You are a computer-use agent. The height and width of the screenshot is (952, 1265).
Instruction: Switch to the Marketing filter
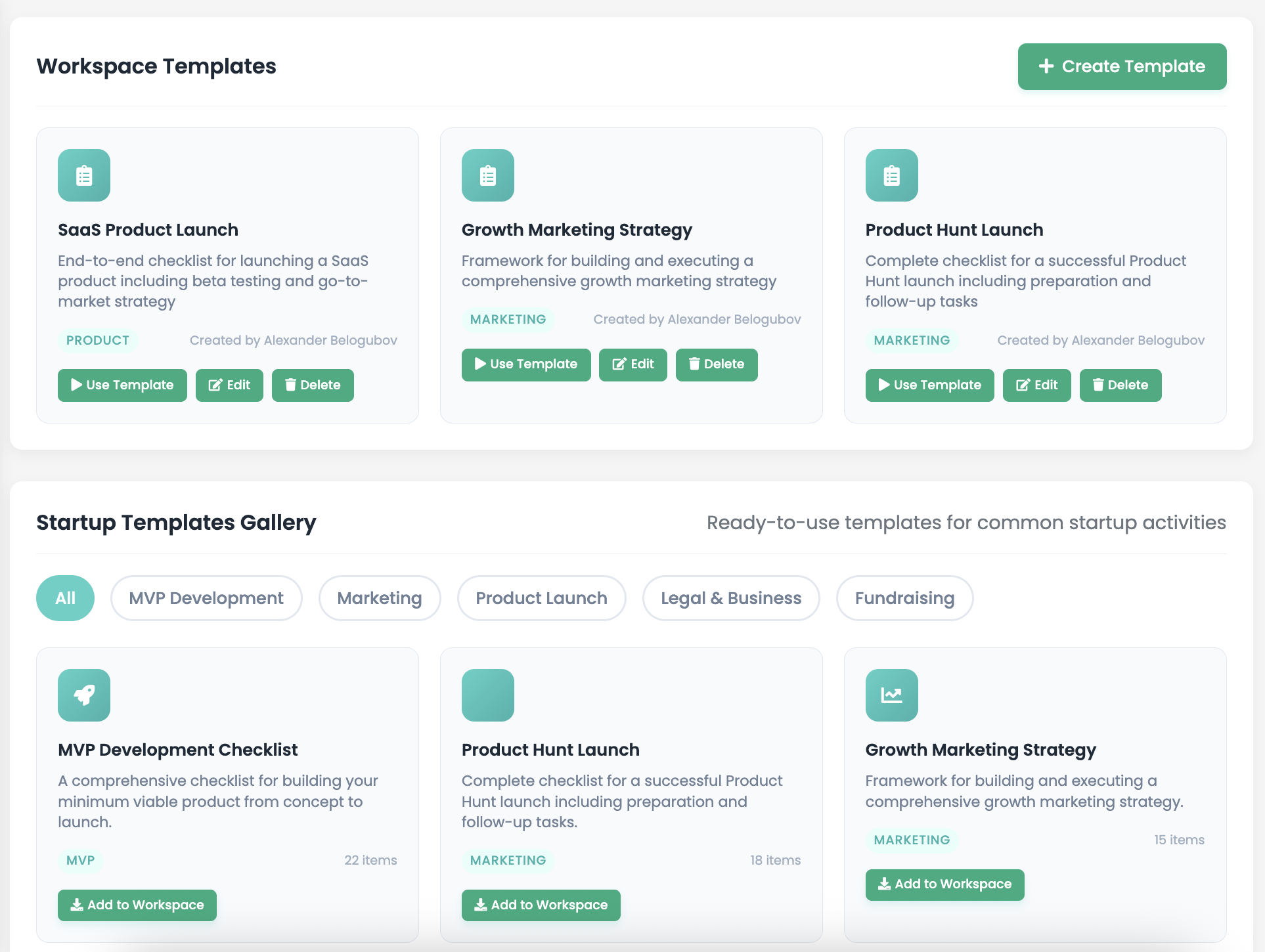(x=380, y=598)
